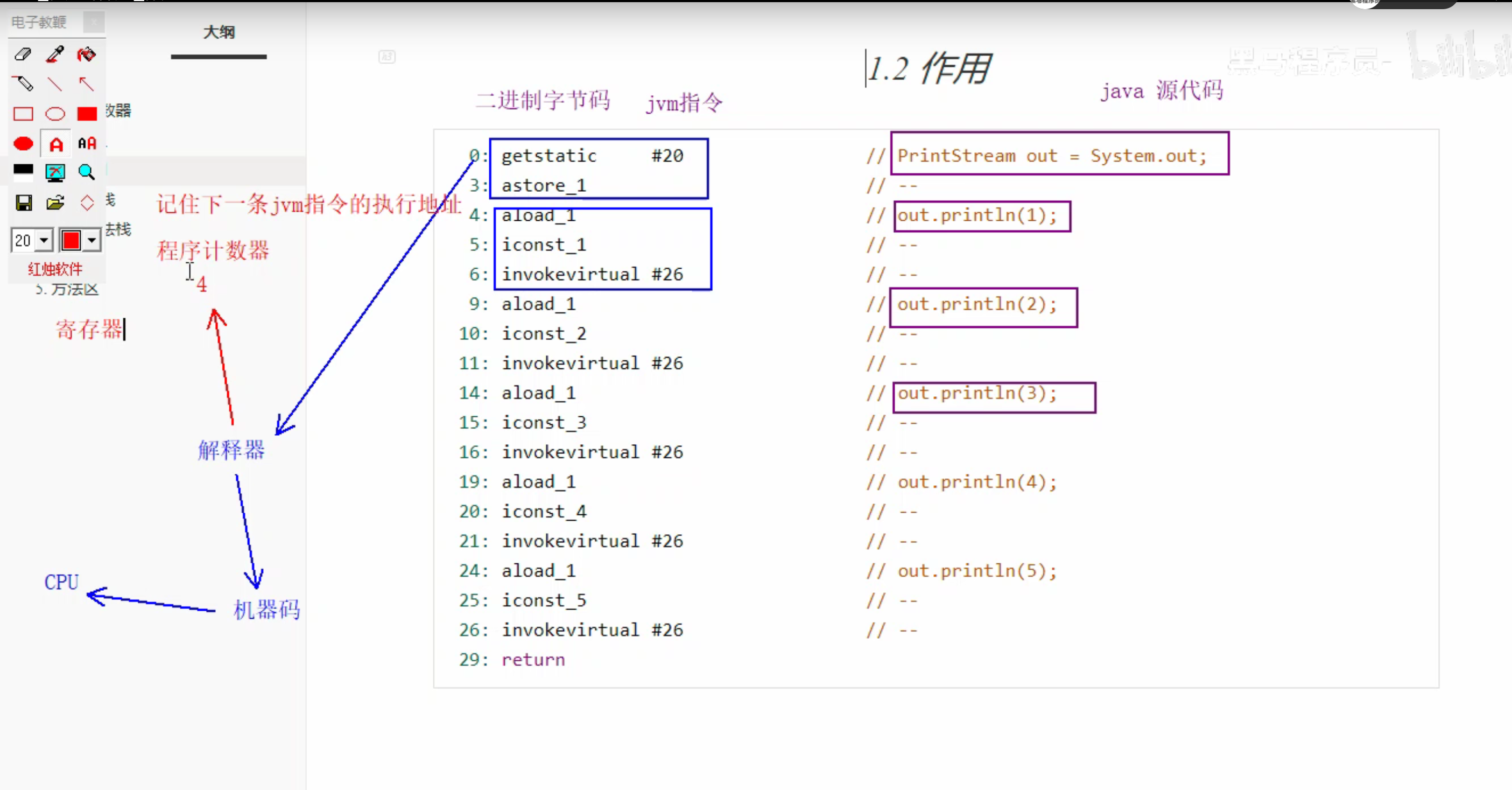
Task: Pick the eyedropper color picker tool
Action: click(55, 54)
